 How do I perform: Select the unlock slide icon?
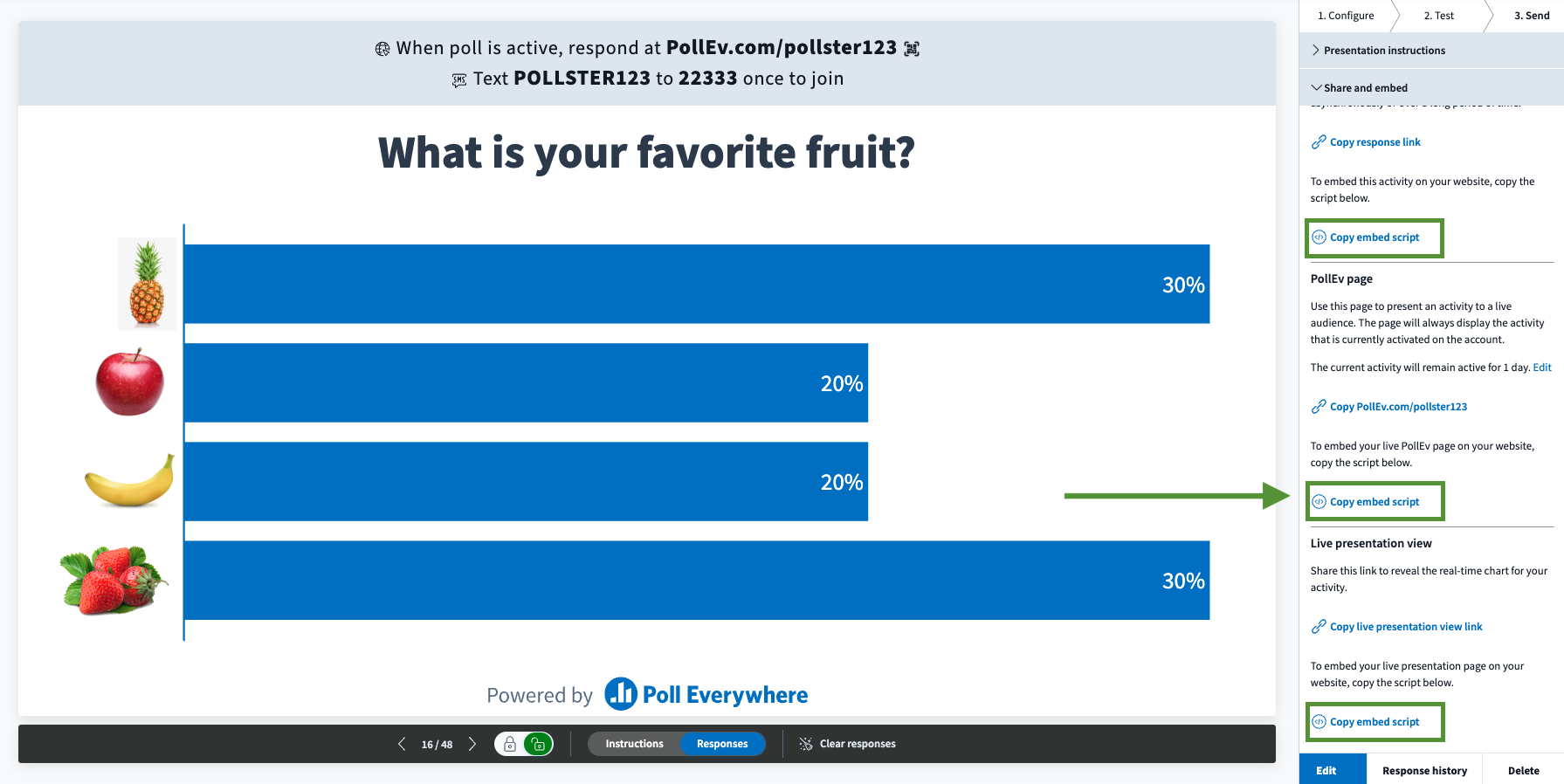coord(538,743)
